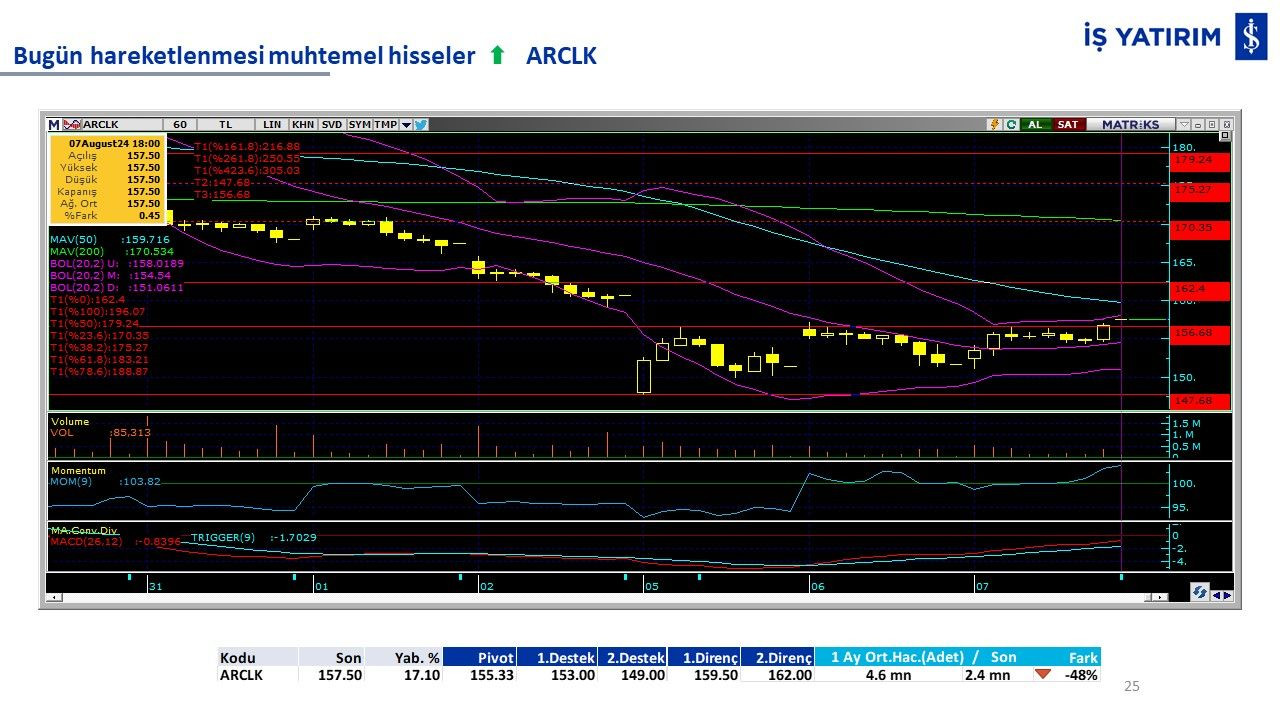Step chart back with left arrow
This screenshot has height=720, width=1280.
1216,595
